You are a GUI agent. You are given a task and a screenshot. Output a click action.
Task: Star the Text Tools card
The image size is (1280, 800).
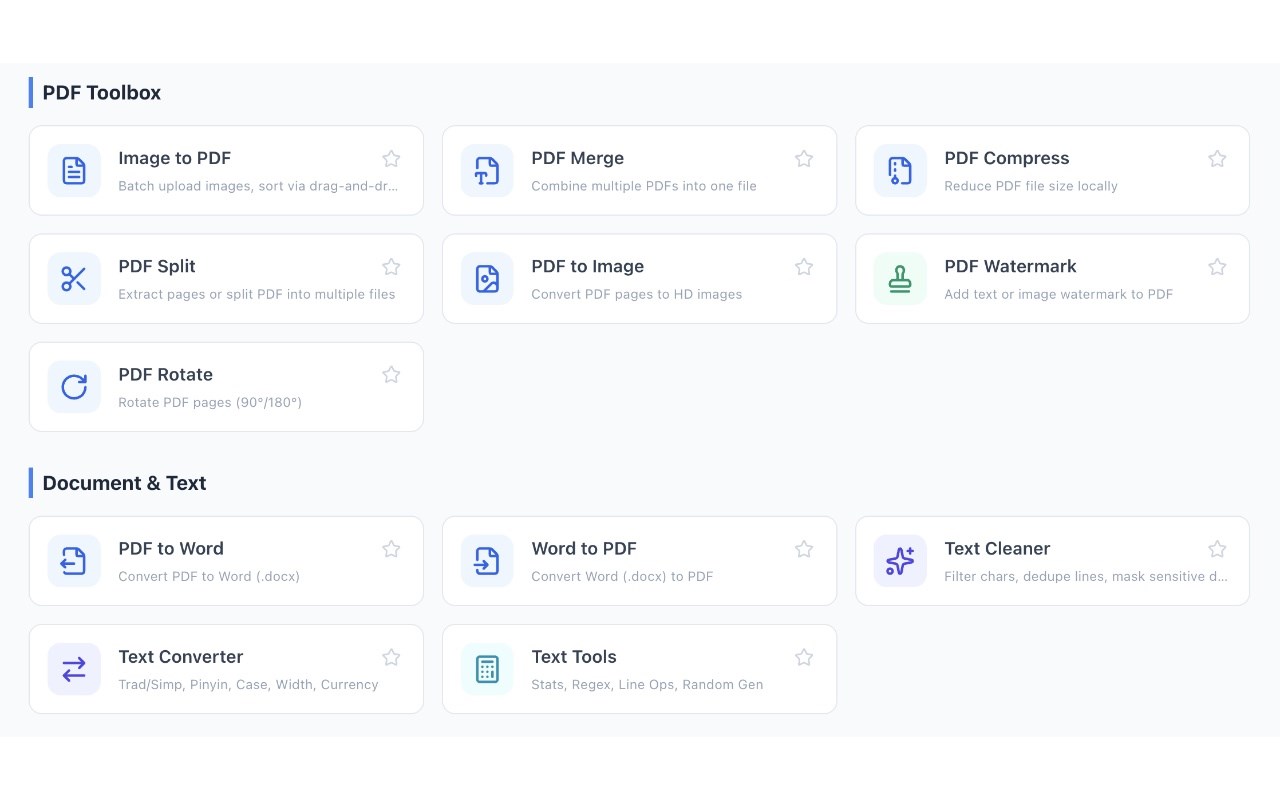(804, 657)
